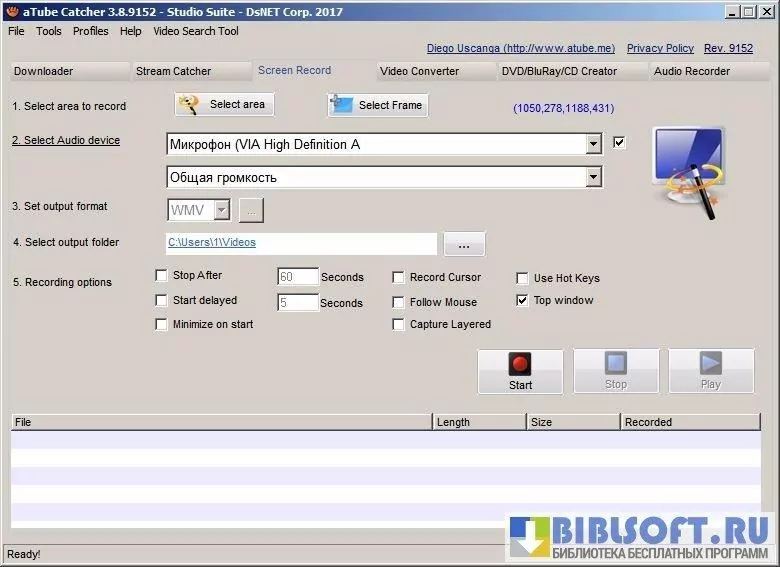780x567 pixels.
Task: Click the Select Frame button
Action: click(x=377, y=105)
